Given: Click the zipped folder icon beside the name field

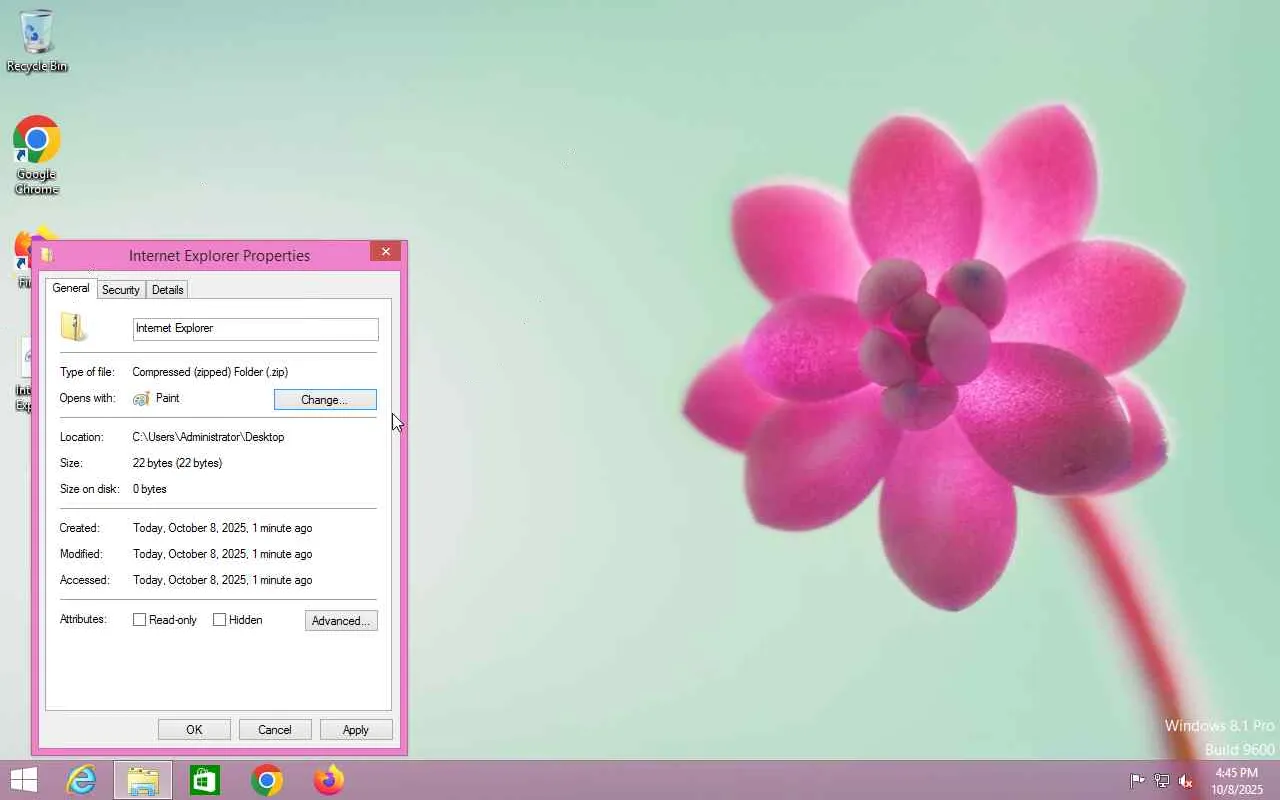Looking at the screenshot, I should [x=73, y=327].
